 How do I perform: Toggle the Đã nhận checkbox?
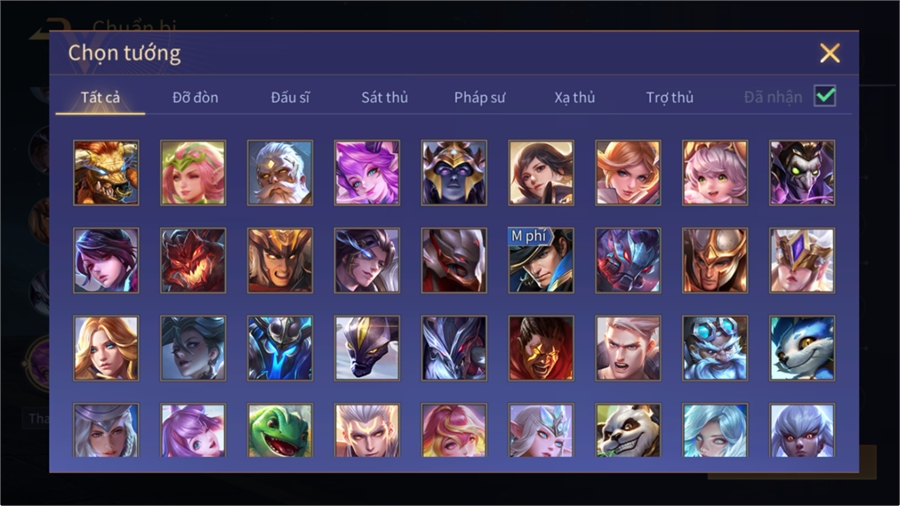coord(825,96)
